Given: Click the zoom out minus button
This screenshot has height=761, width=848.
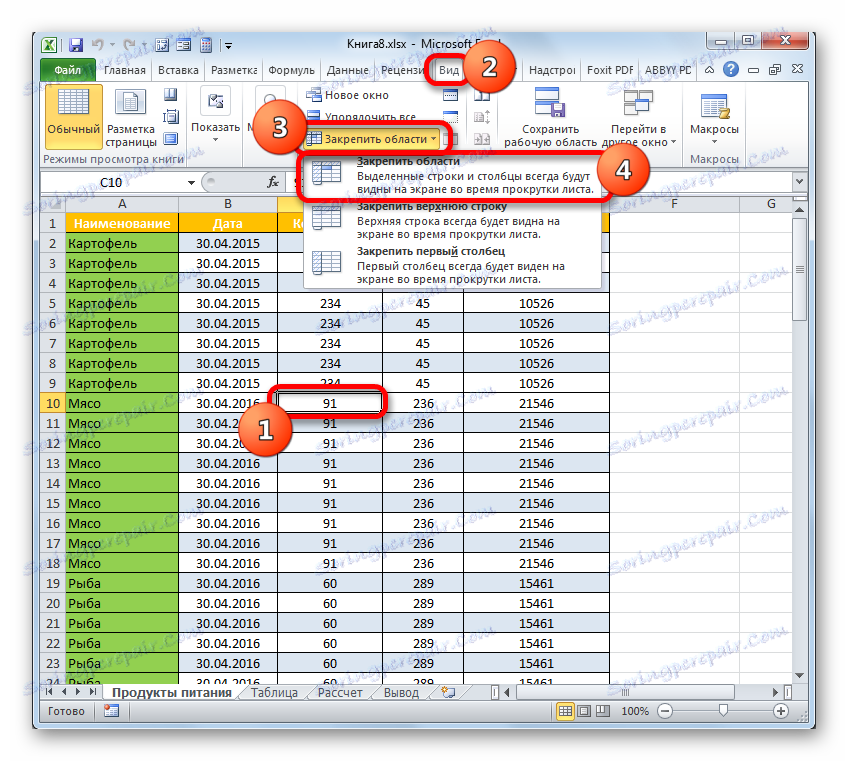Looking at the screenshot, I should pyautogui.click(x=665, y=711).
